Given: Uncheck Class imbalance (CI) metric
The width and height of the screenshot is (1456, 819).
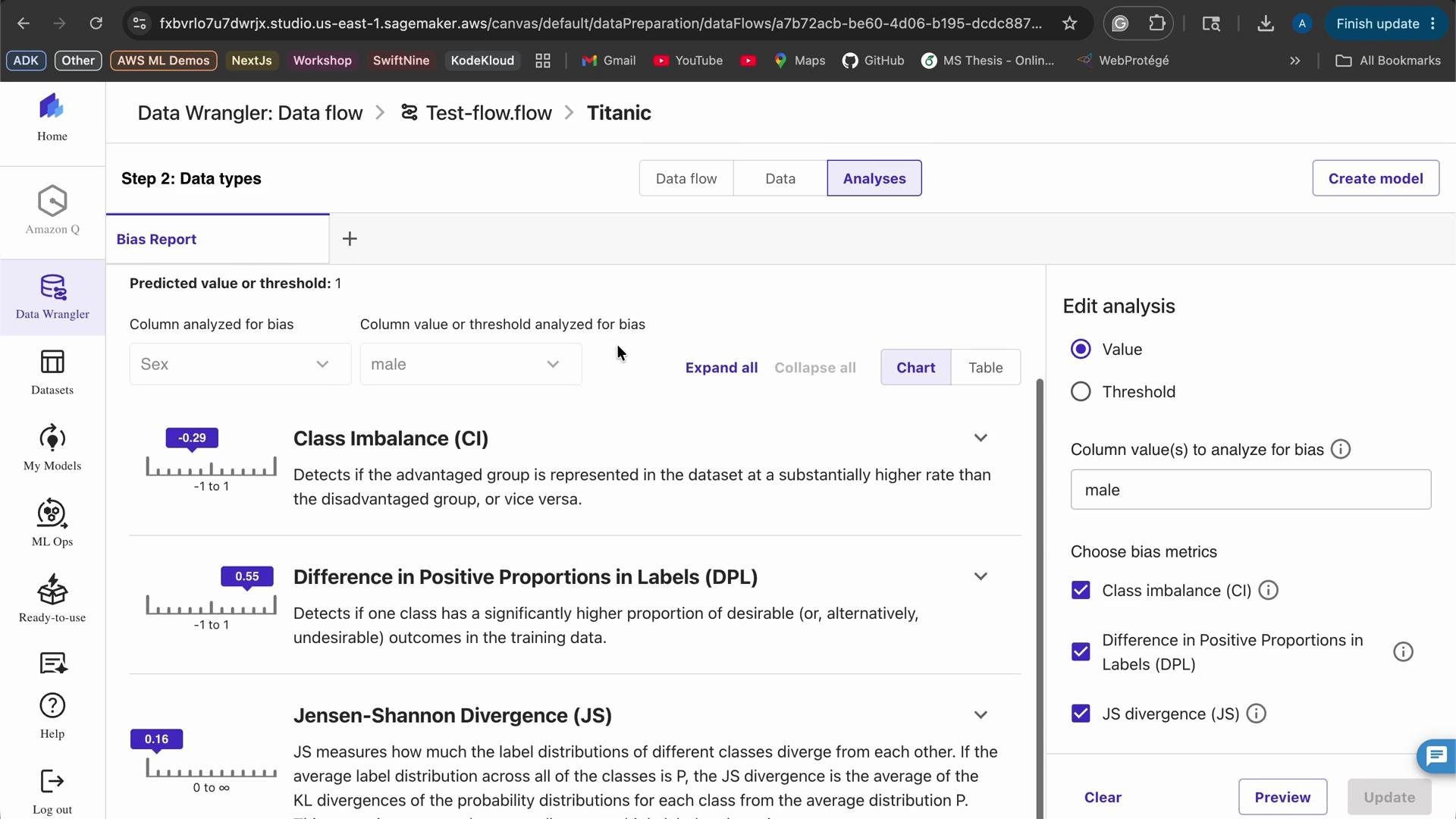Looking at the screenshot, I should pos(1081,590).
